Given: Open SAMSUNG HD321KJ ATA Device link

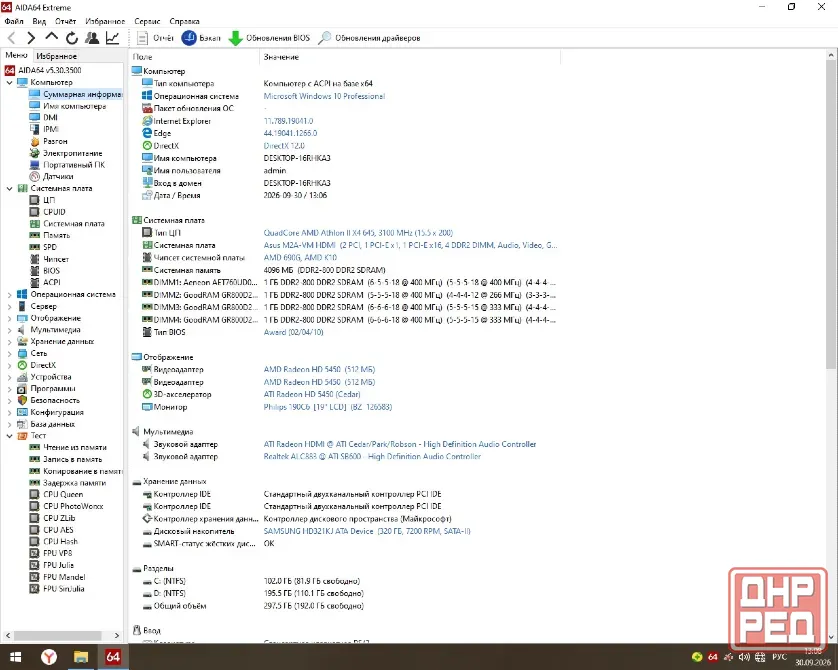Looking at the screenshot, I should click(367, 531).
